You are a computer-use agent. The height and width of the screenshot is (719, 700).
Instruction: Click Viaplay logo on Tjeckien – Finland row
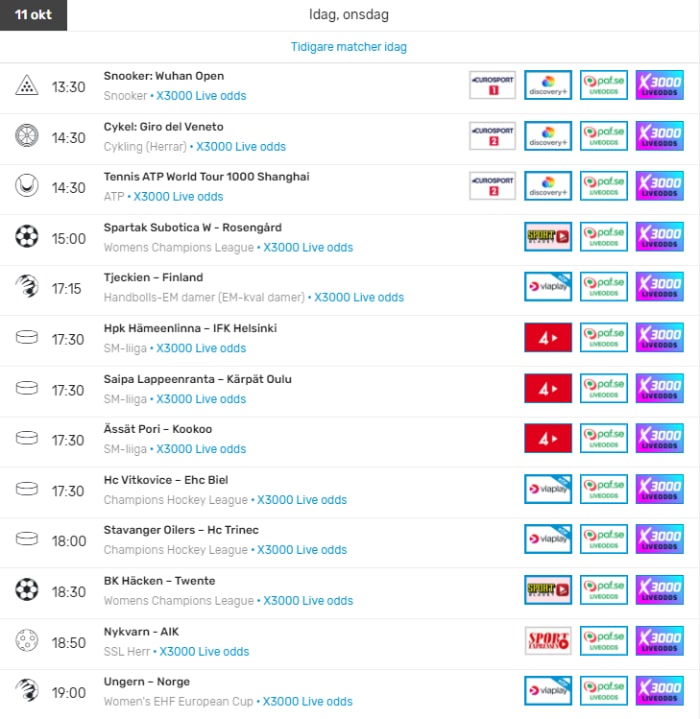(x=548, y=287)
